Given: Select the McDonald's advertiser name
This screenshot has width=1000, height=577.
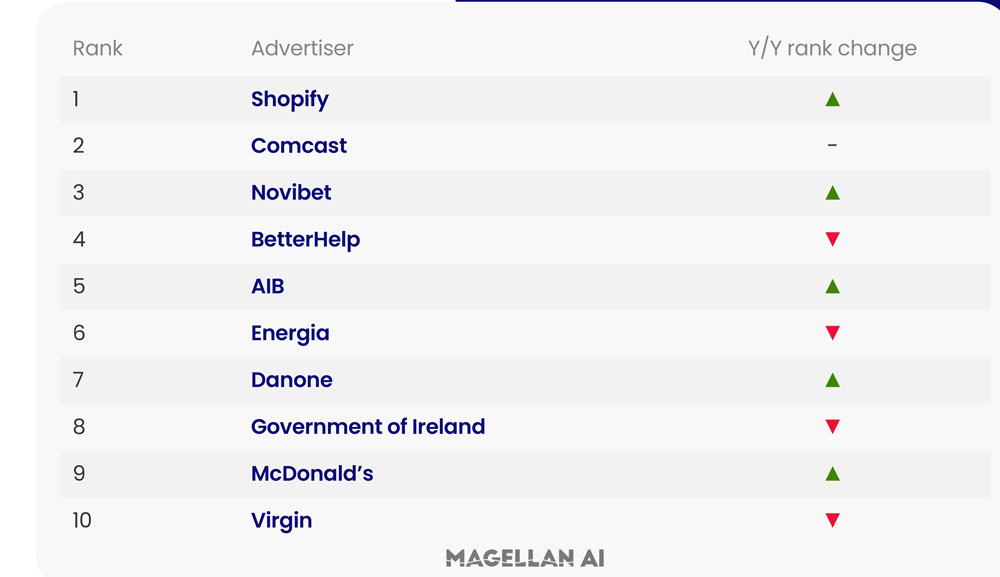Looking at the screenshot, I should click(312, 474).
